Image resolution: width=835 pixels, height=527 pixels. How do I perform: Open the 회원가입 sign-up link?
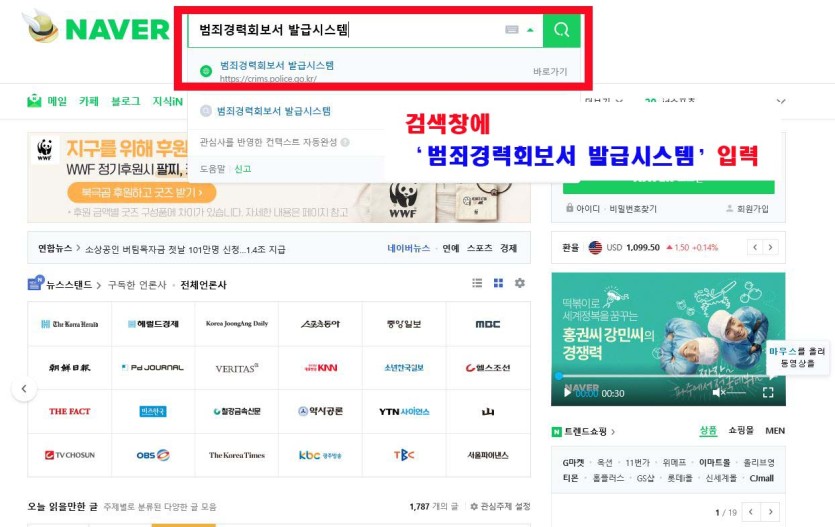coord(748,209)
